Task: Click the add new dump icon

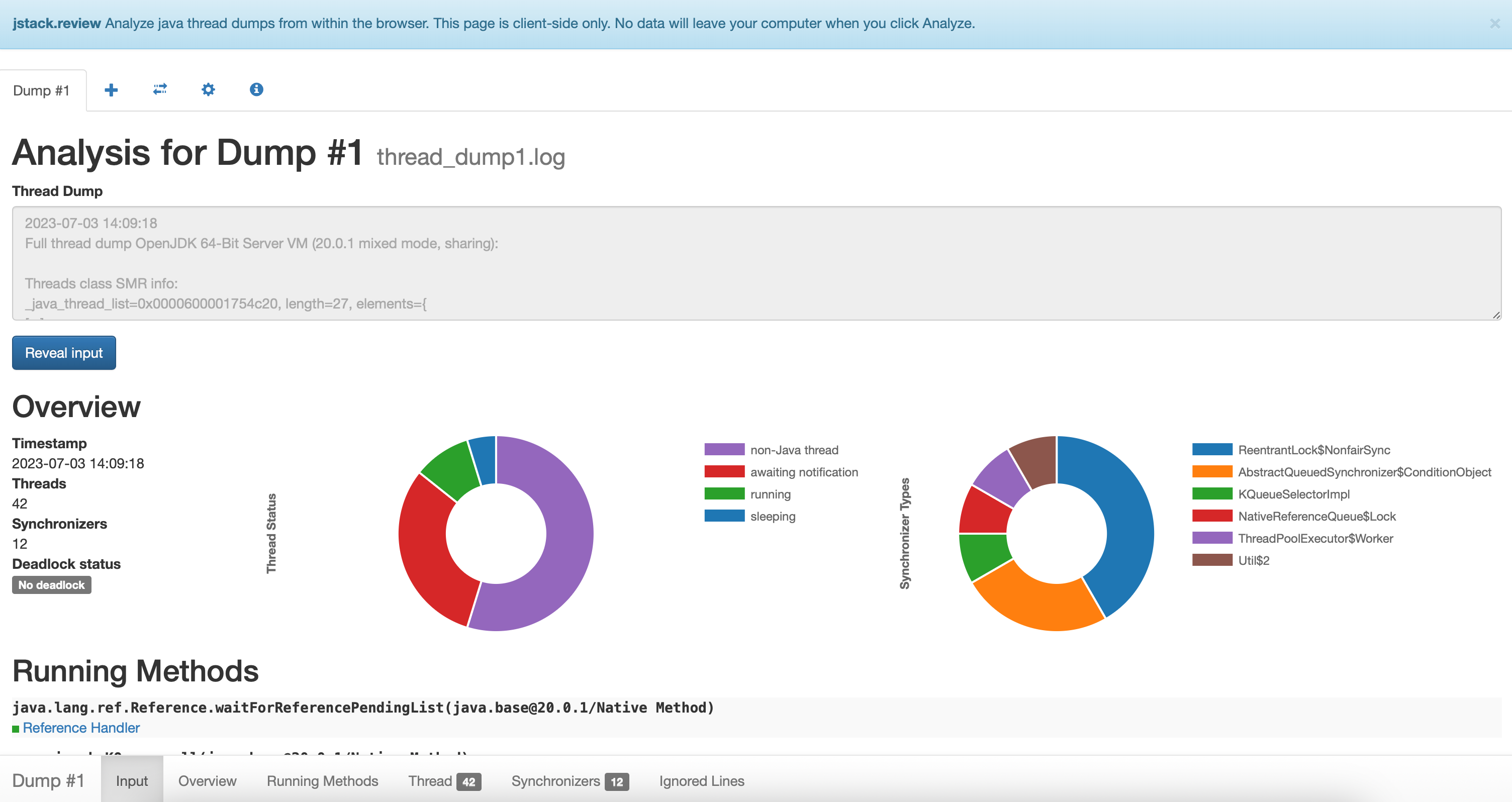Action: click(x=111, y=89)
